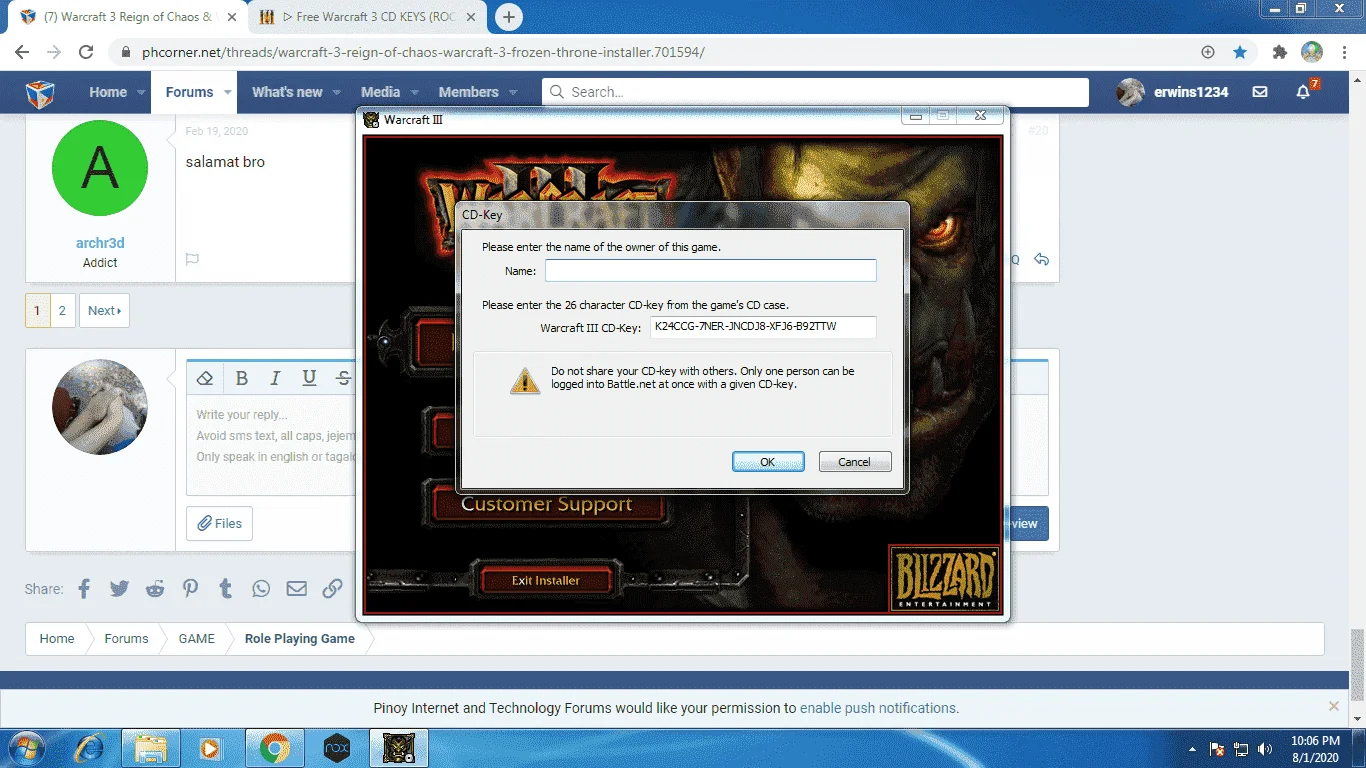This screenshot has width=1366, height=768.
Task: Click the browser back arrow
Action: point(22,52)
